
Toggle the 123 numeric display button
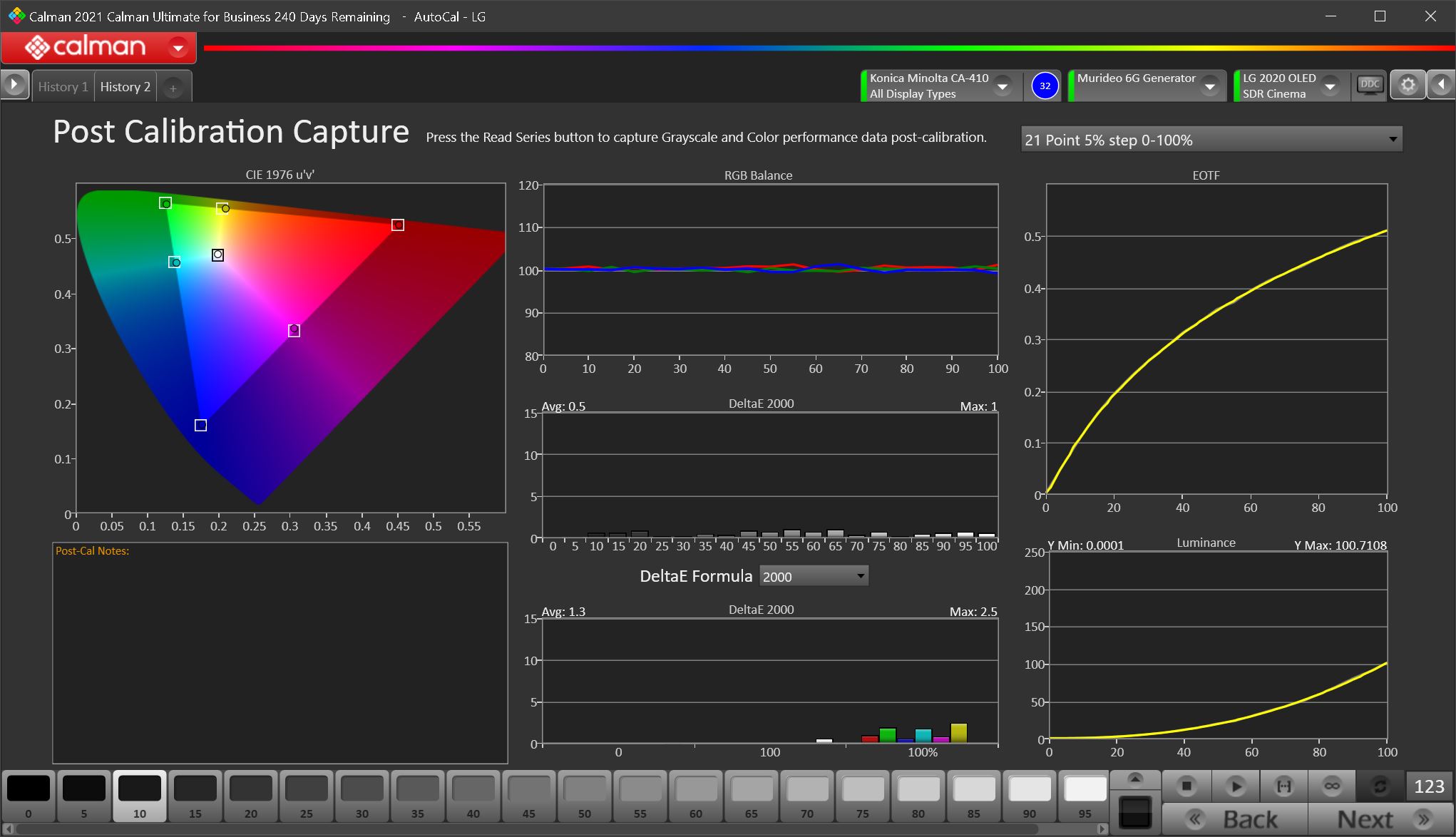(1429, 786)
